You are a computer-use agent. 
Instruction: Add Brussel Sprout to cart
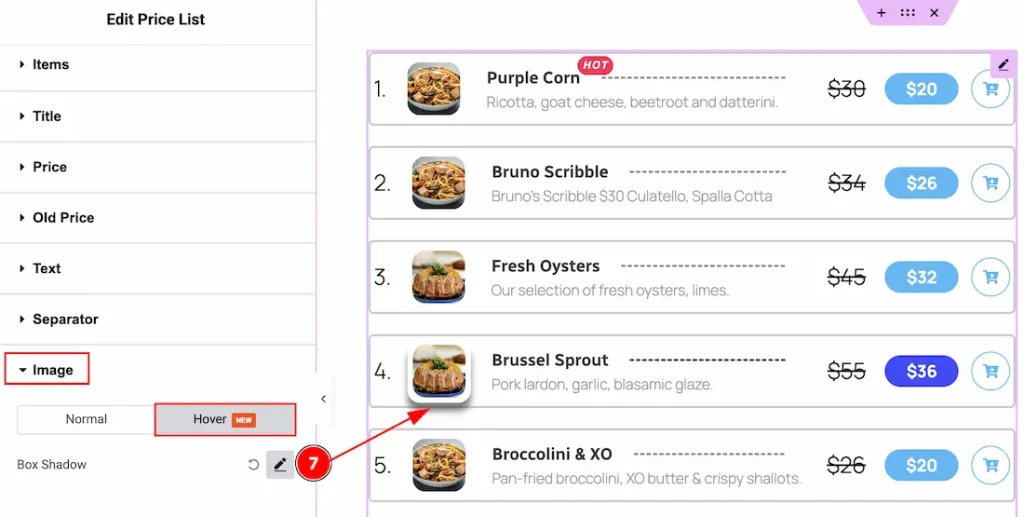(x=990, y=371)
